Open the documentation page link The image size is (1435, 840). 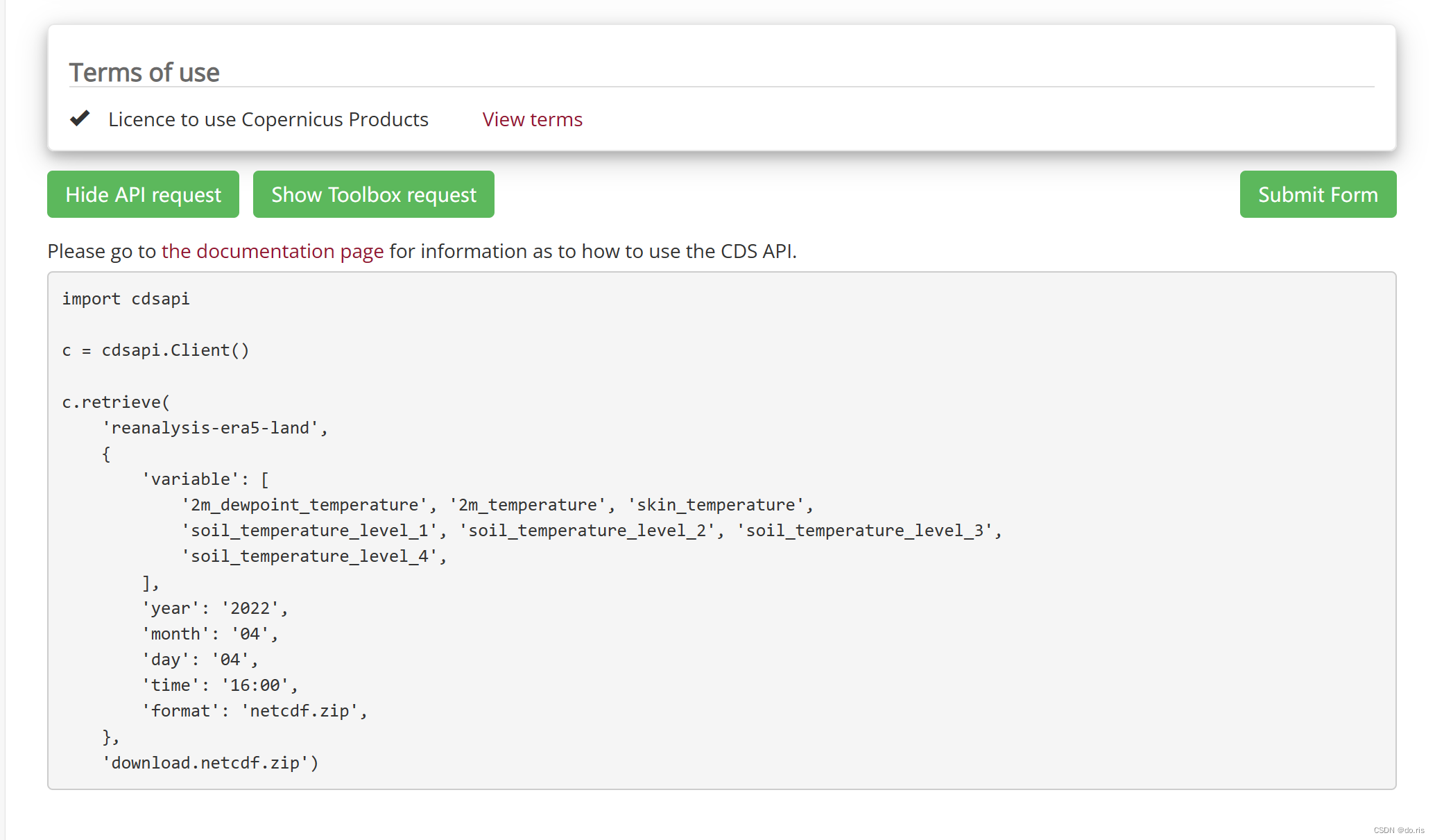[272, 251]
